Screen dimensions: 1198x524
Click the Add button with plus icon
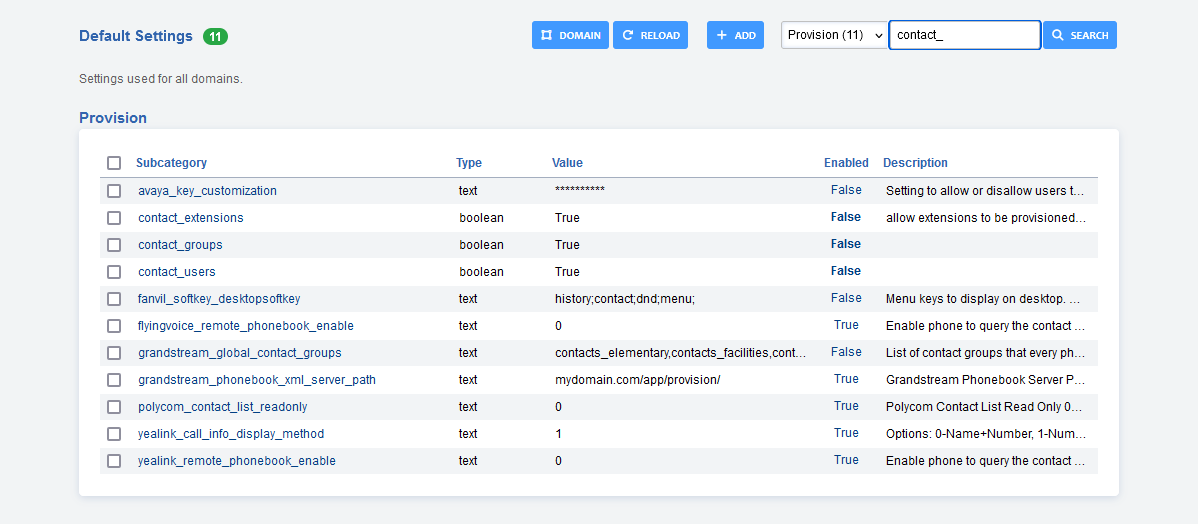pos(735,35)
